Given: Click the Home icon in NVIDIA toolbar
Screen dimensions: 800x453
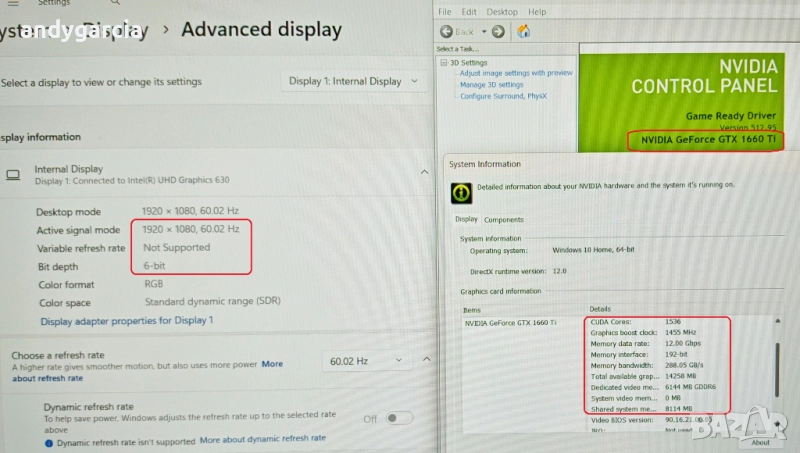Looking at the screenshot, I should [523, 31].
